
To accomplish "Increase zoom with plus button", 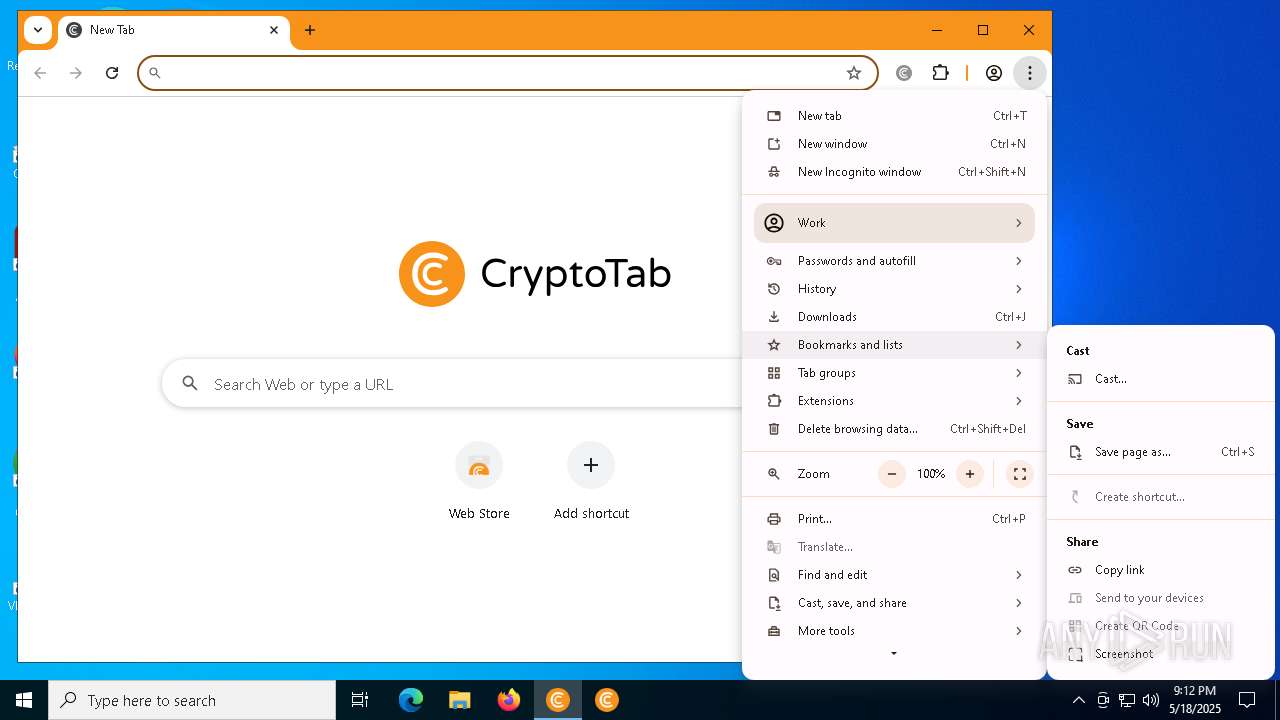I will 970,474.
